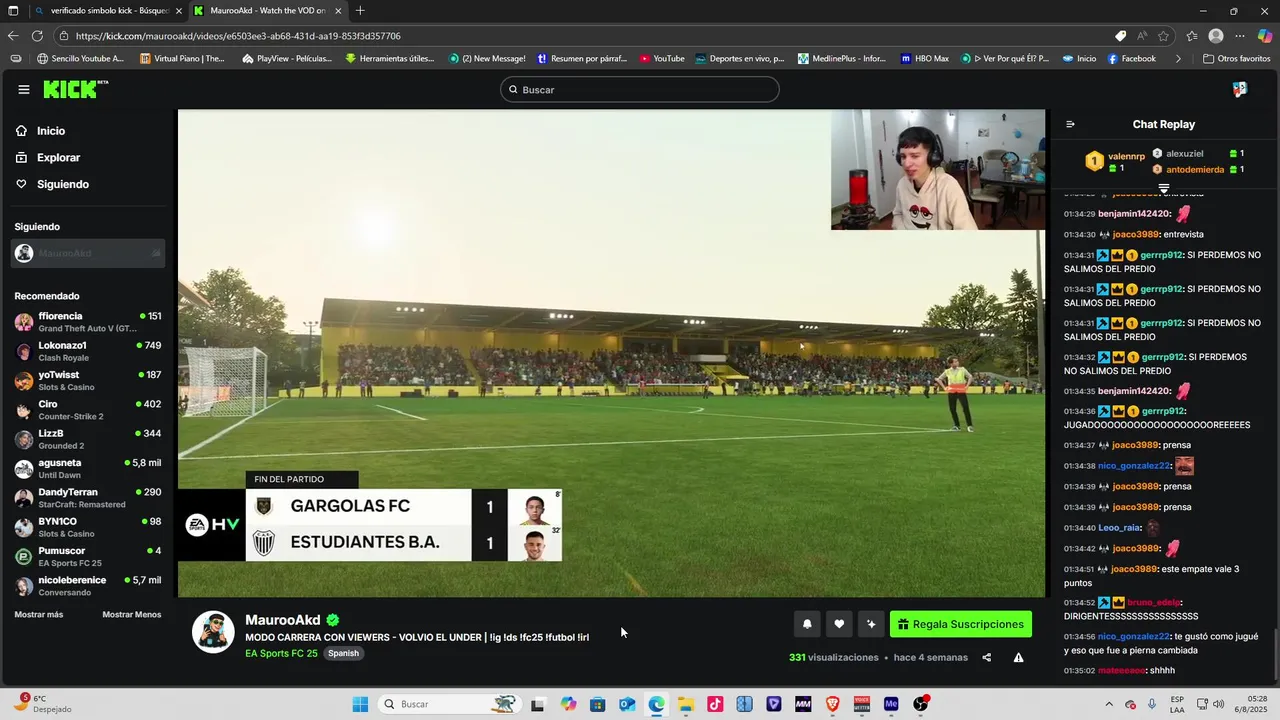This screenshot has height=720, width=1280.
Task: Open agusneta Until Dawn channel
Action: [88, 469]
